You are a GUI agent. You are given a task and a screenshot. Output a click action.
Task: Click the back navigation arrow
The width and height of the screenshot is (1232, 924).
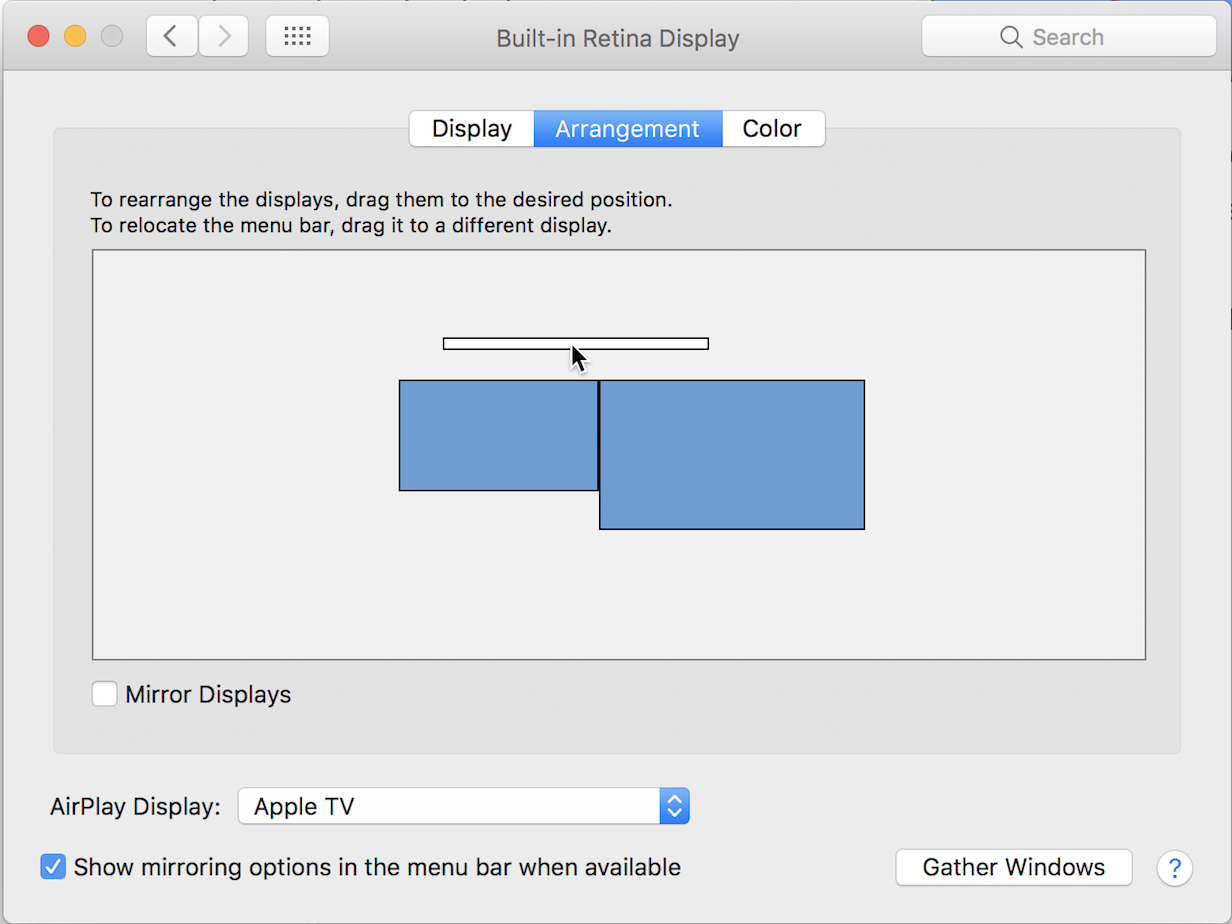click(x=172, y=37)
